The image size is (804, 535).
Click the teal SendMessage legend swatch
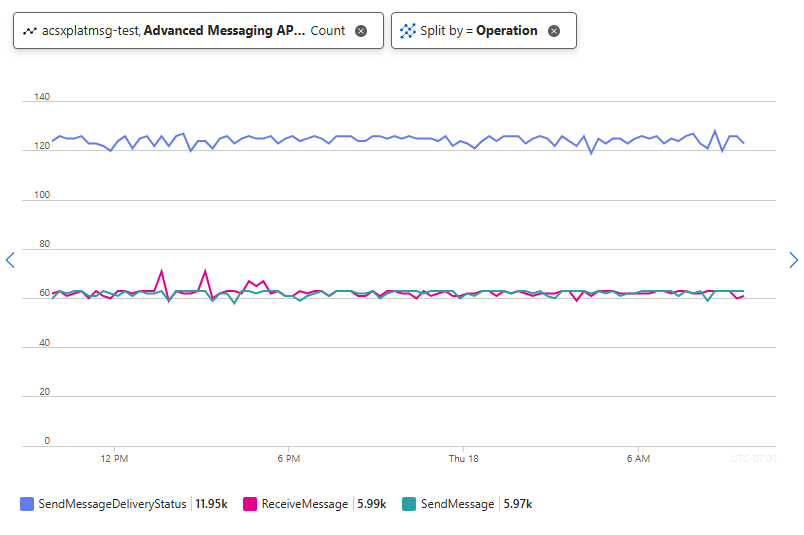(408, 505)
